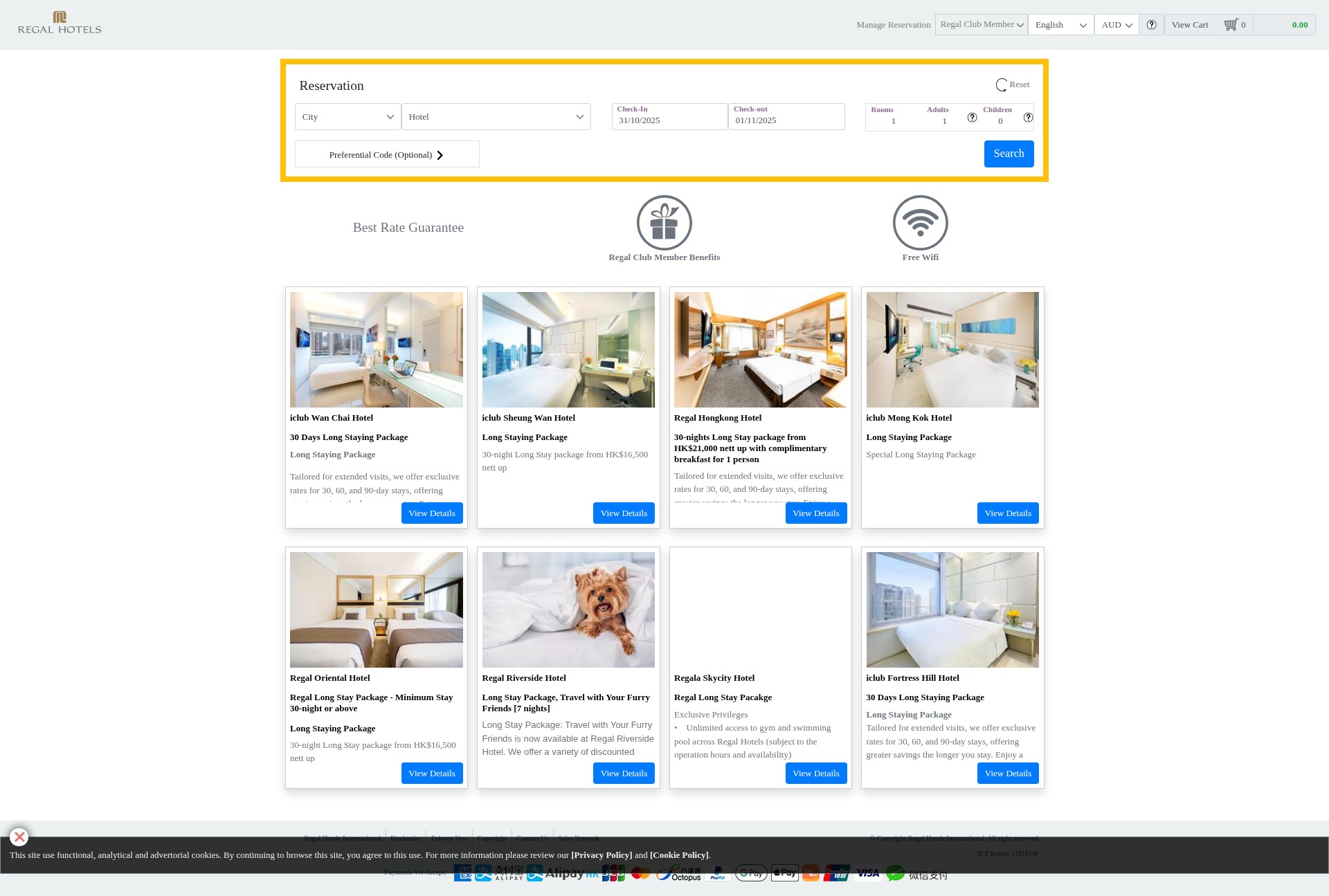This screenshot has height=896, width=1329.
Task: Click the iclub Wan Chai Hotel room photo
Action: [376, 349]
